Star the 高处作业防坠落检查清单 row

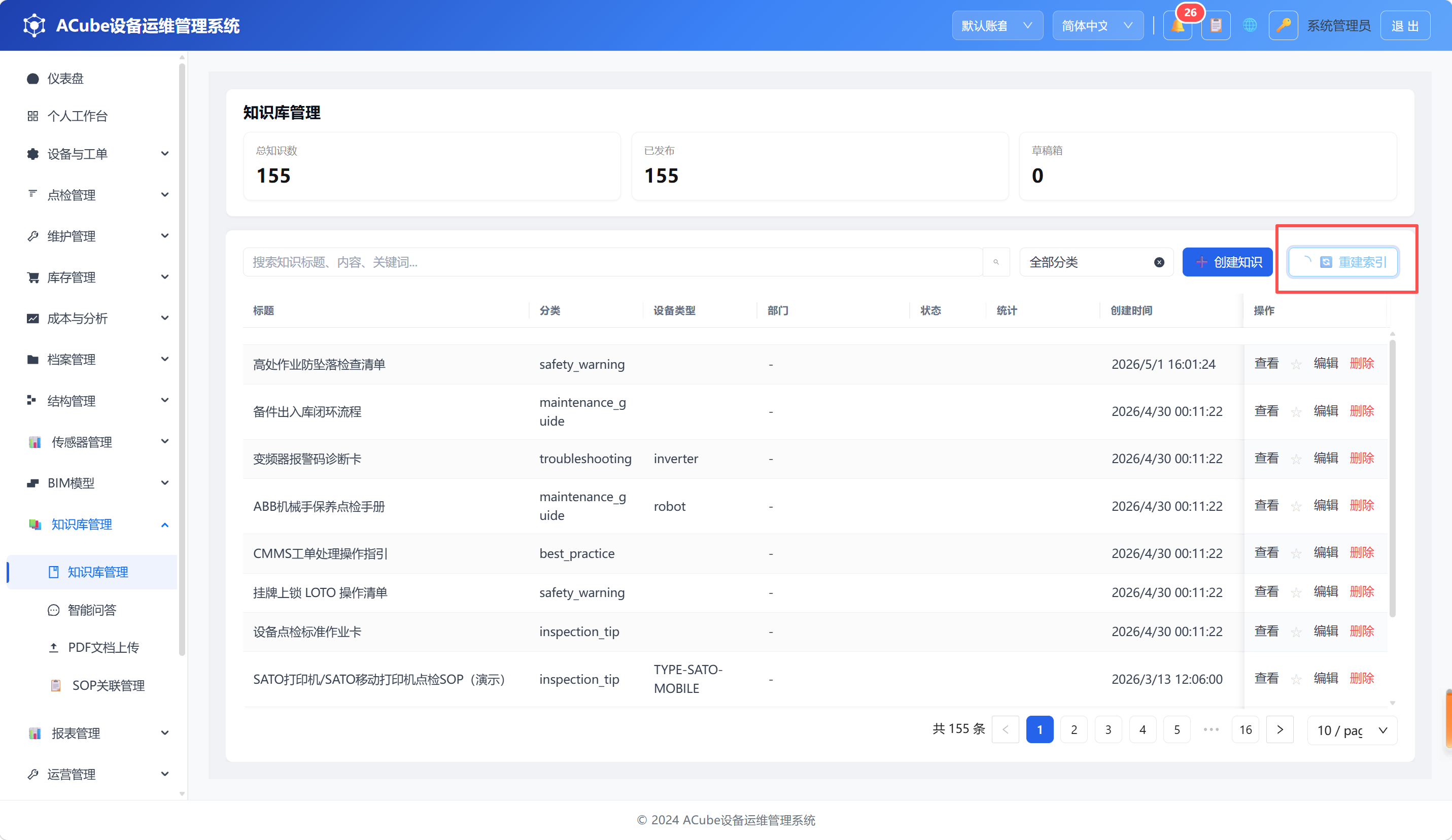[x=1296, y=364]
